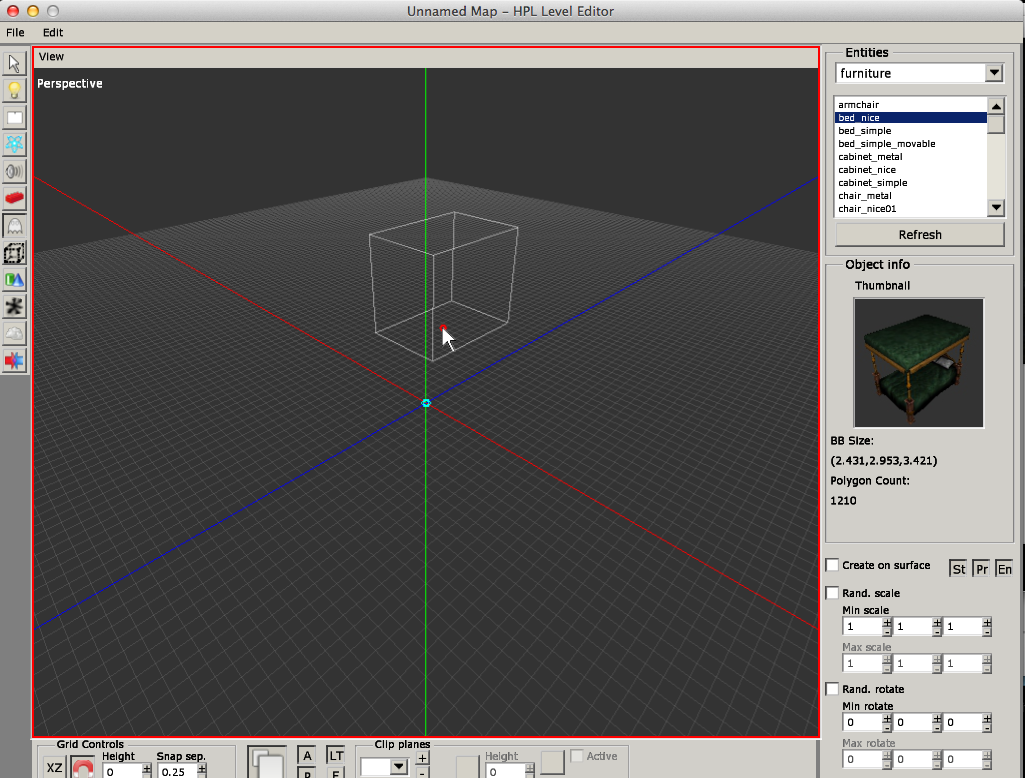This screenshot has height=778, width=1025.
Task: Turn on Rand. scale option
Action: 832,594
